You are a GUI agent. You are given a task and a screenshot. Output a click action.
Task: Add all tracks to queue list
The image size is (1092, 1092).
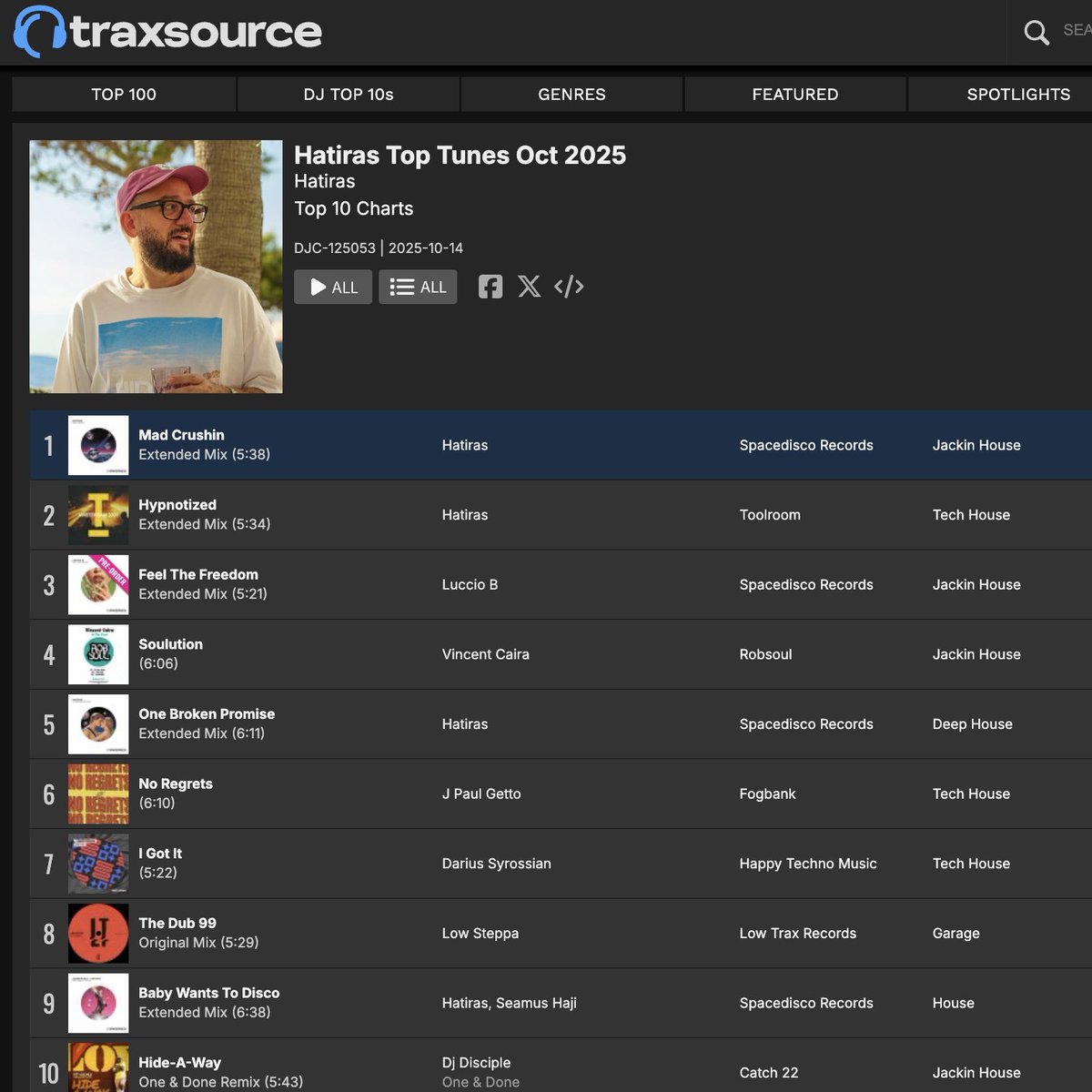coord(418,287)
